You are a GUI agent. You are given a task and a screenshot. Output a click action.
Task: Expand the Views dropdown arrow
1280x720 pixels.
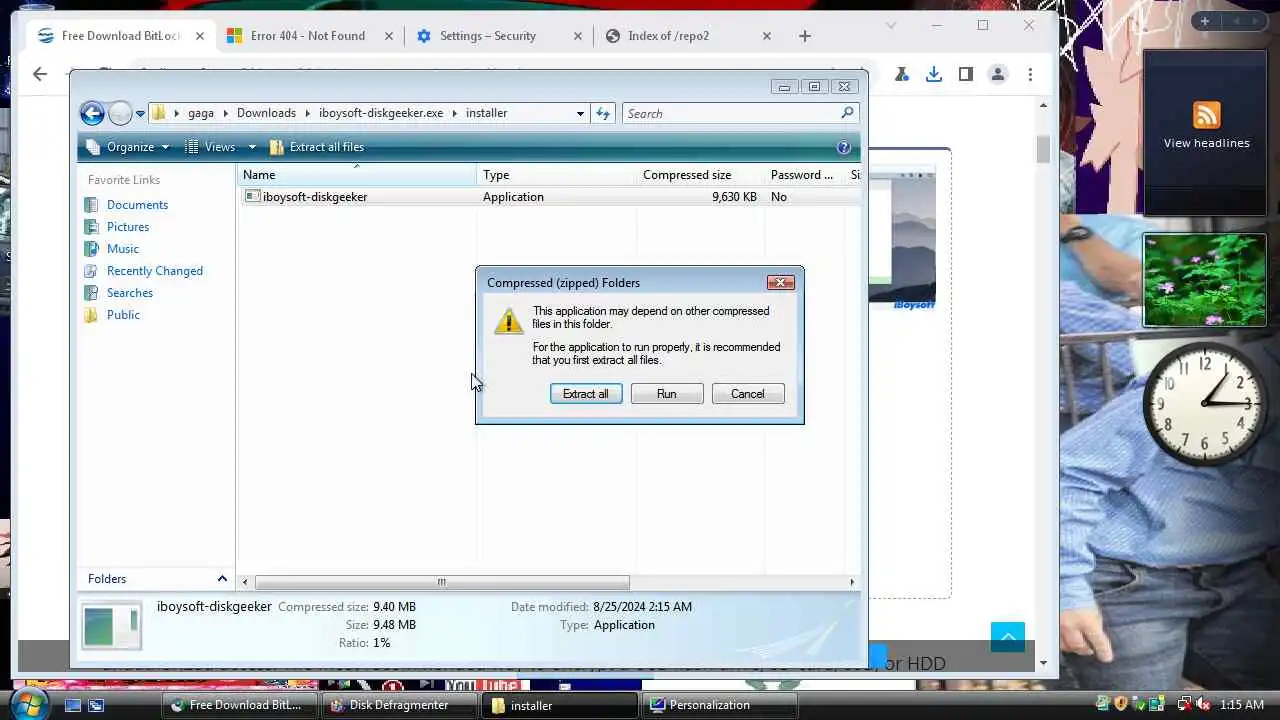252,147
